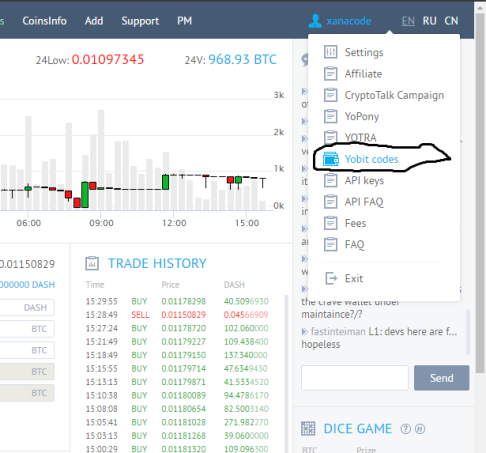Select API keys in the menu
This screenshot has width=486, height=453.
pyautogui.click(x=364, y=181)
